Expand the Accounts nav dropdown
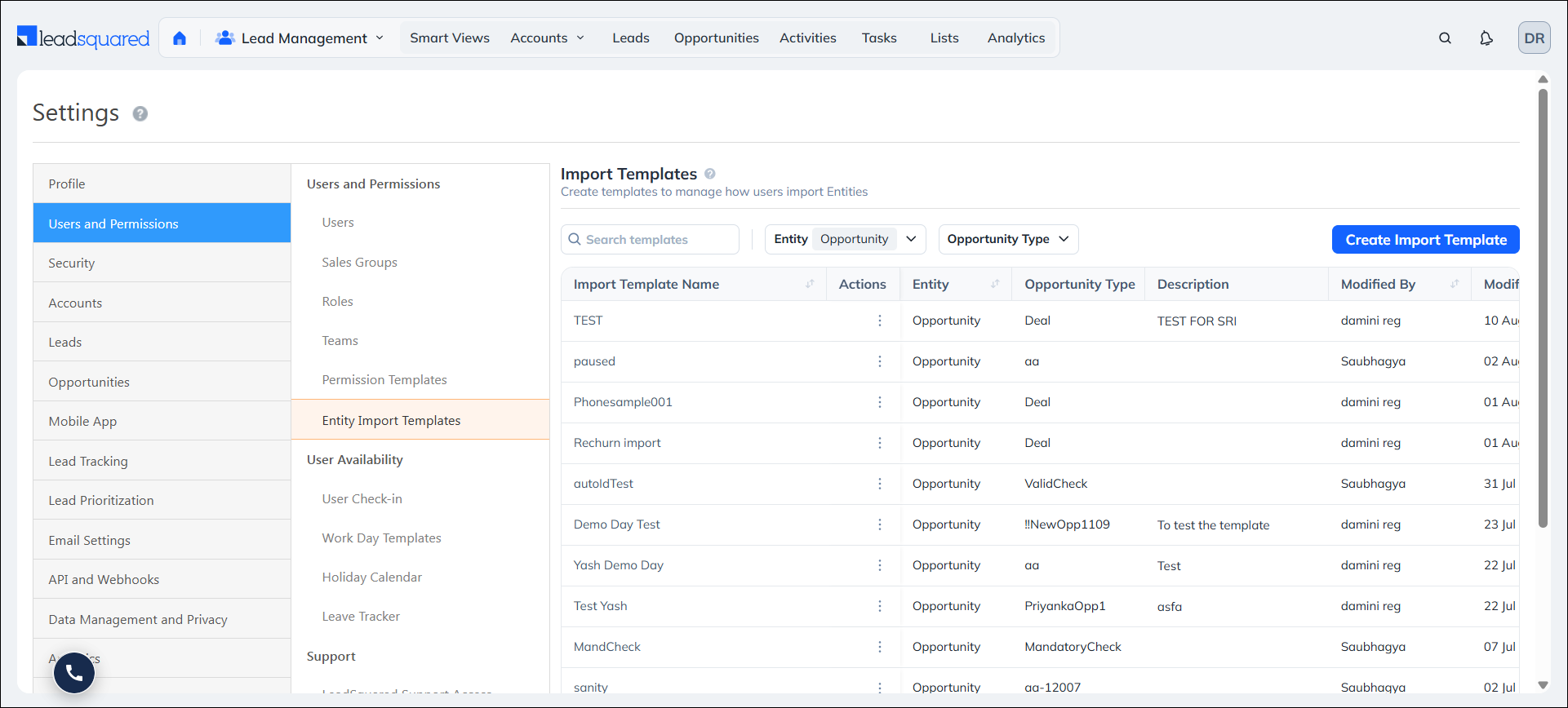 coord(547,38)
